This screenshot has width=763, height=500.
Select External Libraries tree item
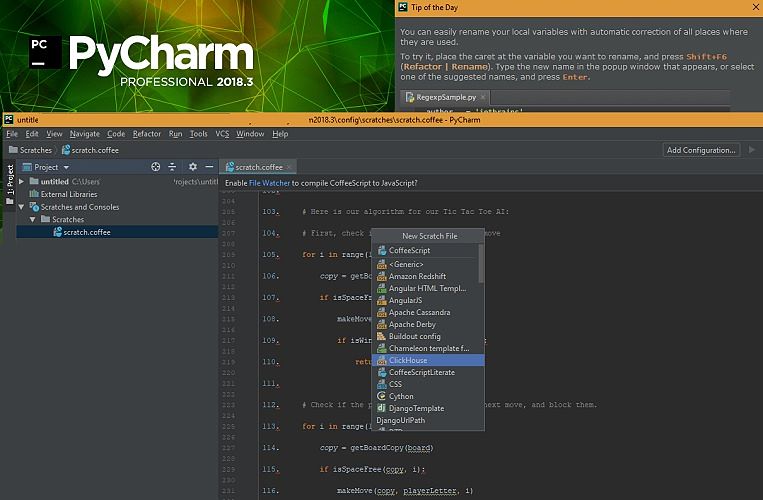tap(63, 194)
